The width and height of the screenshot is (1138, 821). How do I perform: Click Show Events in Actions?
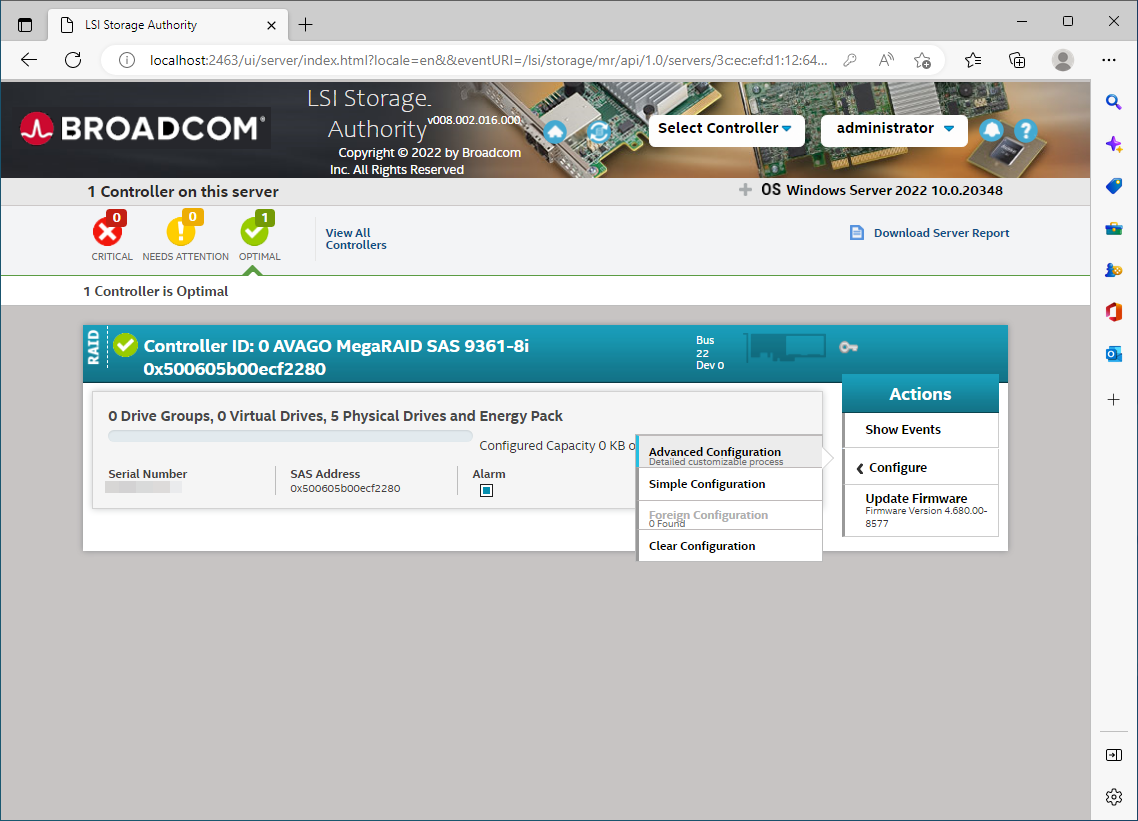click(x=920, y=430)
